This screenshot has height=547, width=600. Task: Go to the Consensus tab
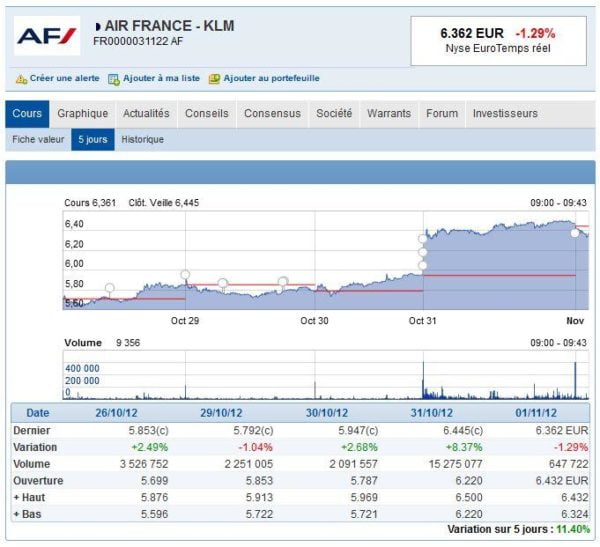272,114
